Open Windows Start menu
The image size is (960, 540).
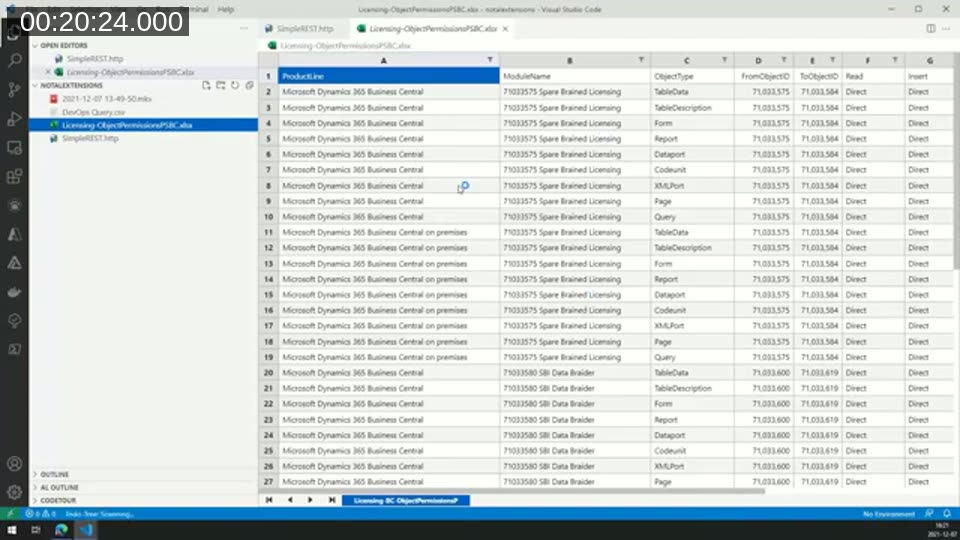pyautogui.click(x=12, y=530)
